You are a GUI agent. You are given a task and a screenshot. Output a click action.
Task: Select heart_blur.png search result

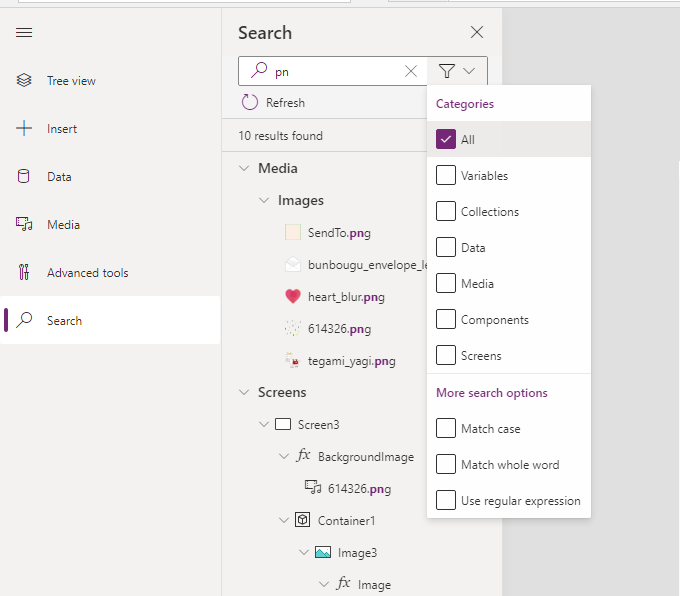tap(346, 297)
